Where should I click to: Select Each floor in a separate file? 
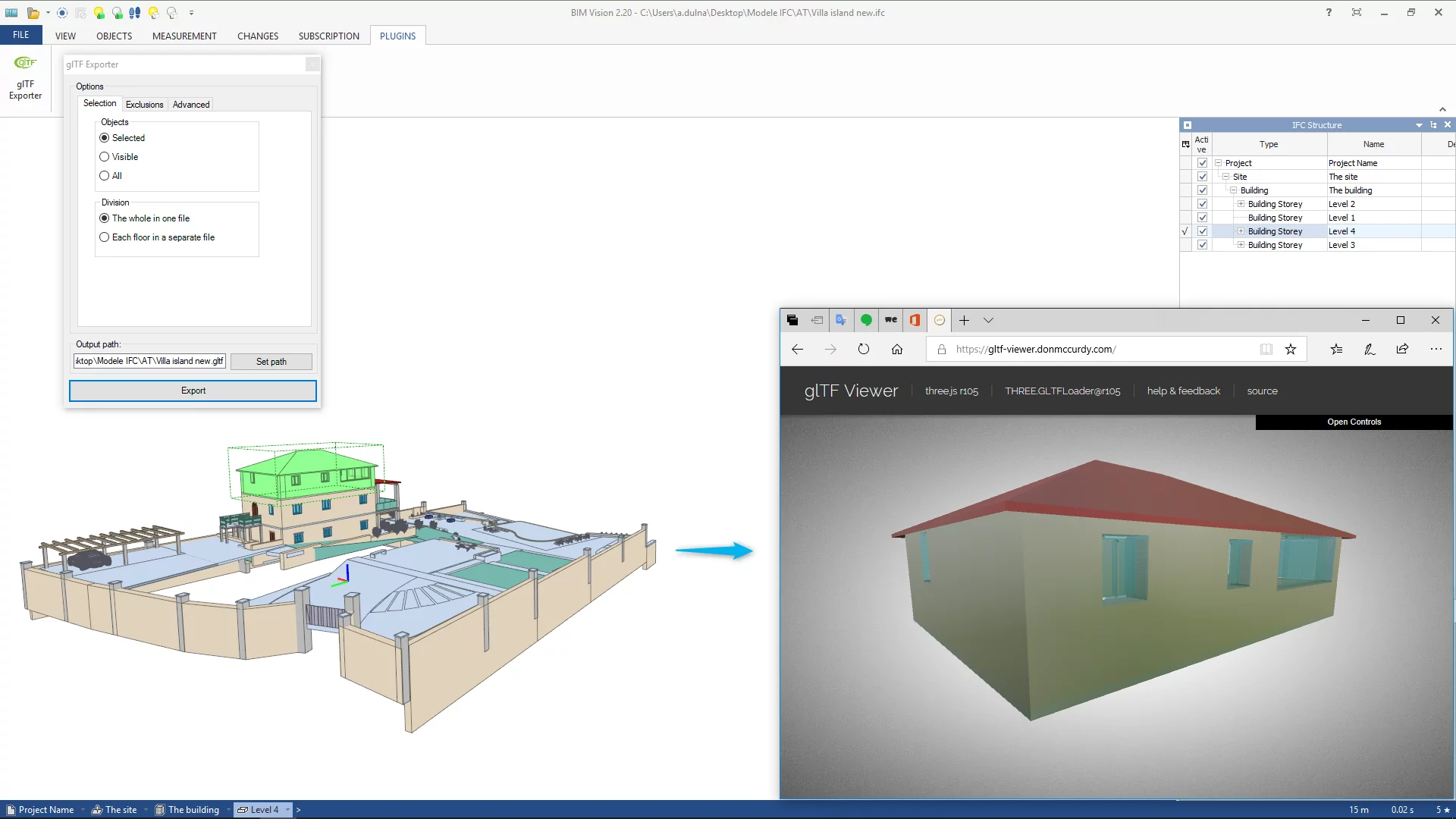pyautogui.click(x=105, y=237)
